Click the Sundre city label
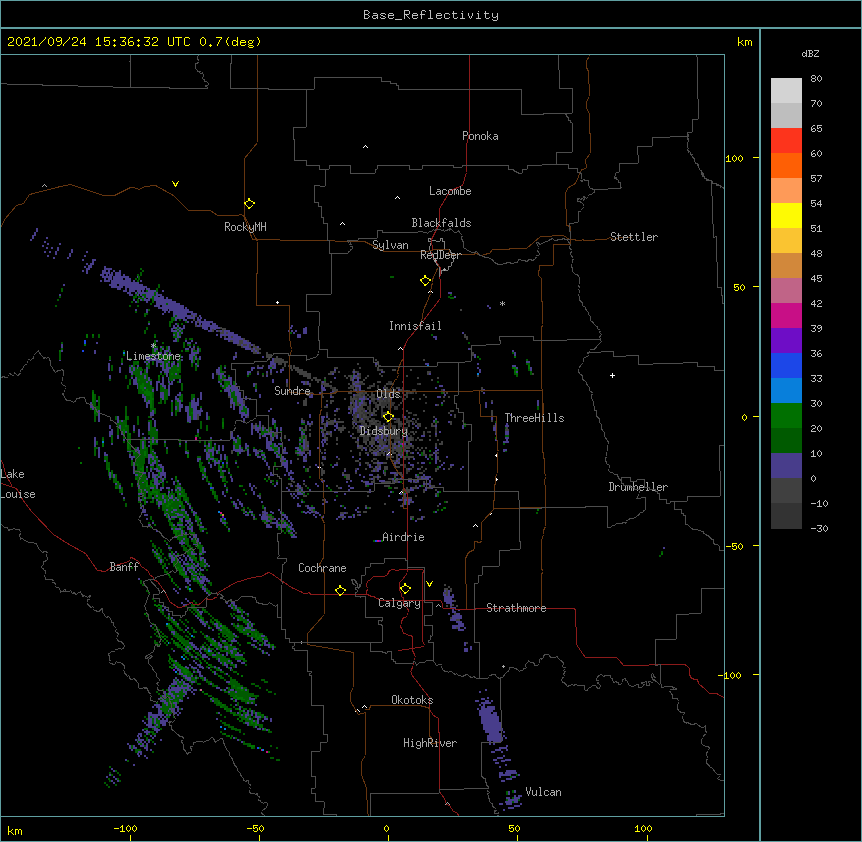 pos(292,391)
